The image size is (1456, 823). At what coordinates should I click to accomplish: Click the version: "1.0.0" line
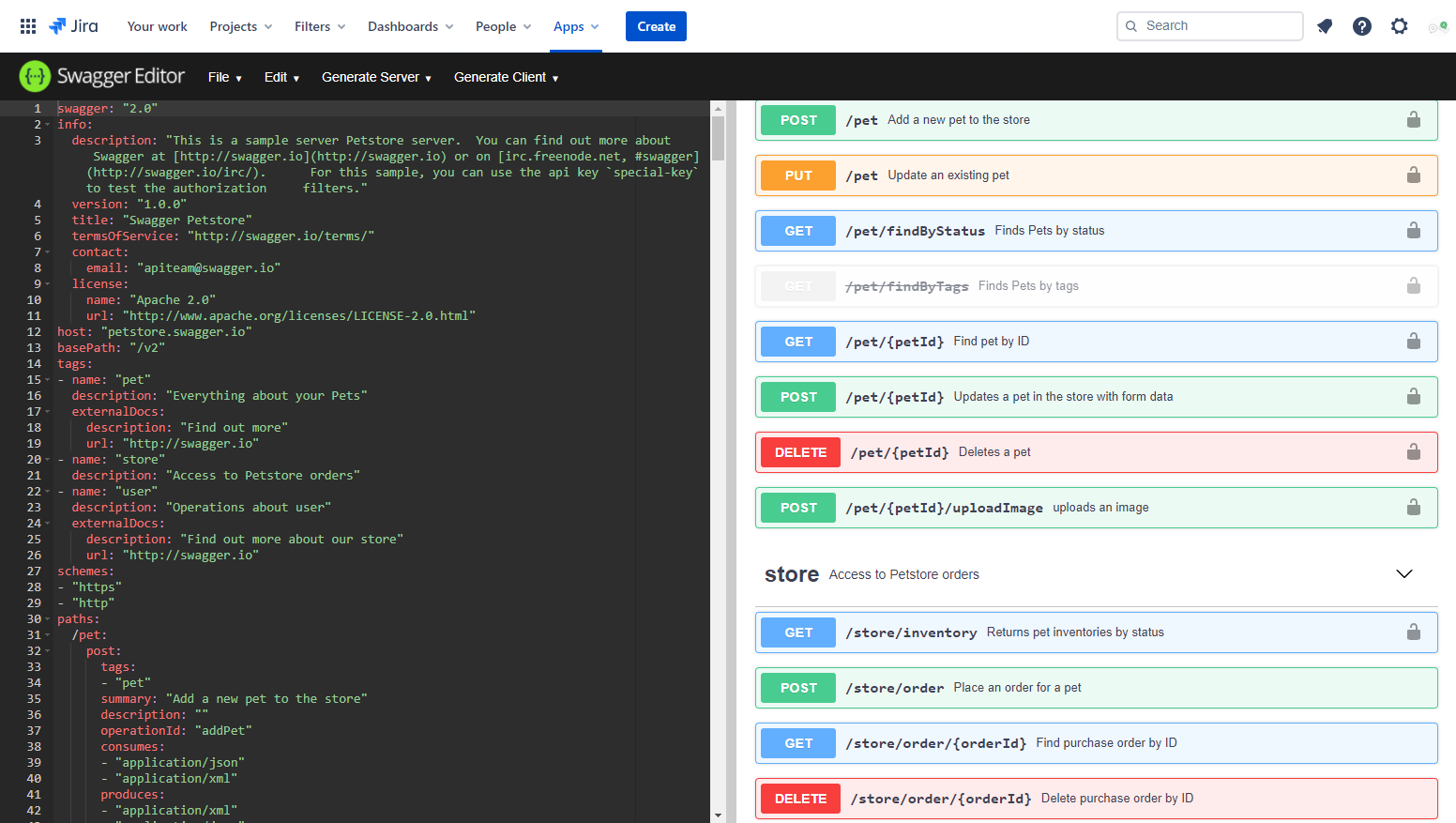coord(129,205)
